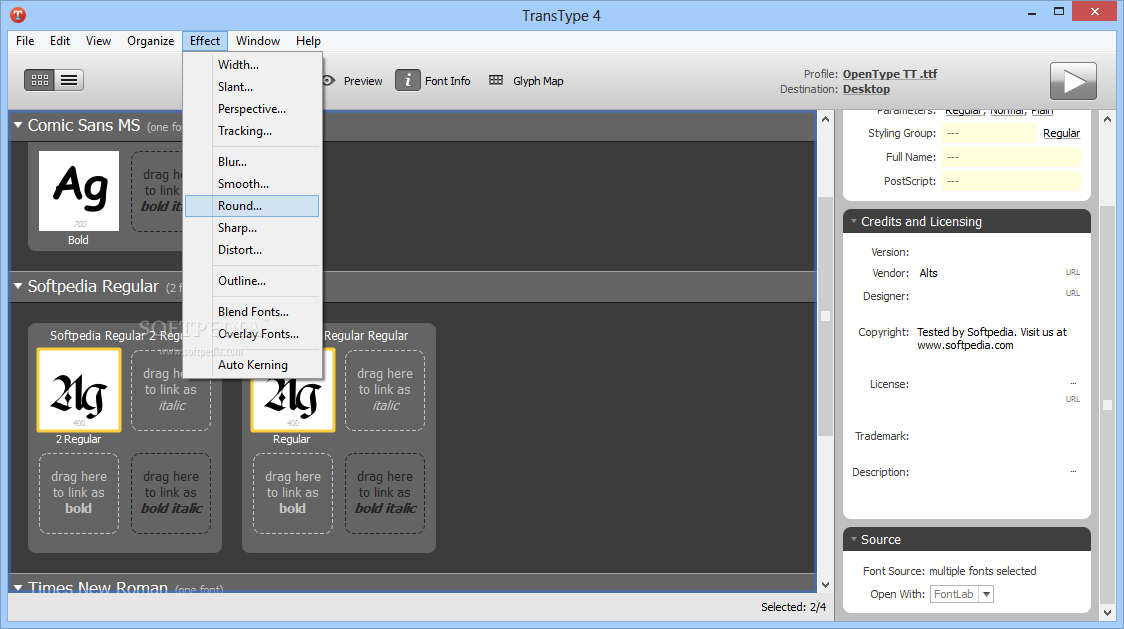
Task: Select the Comic Sans MS Bold thumbnail
Action: tap(79, 191)
